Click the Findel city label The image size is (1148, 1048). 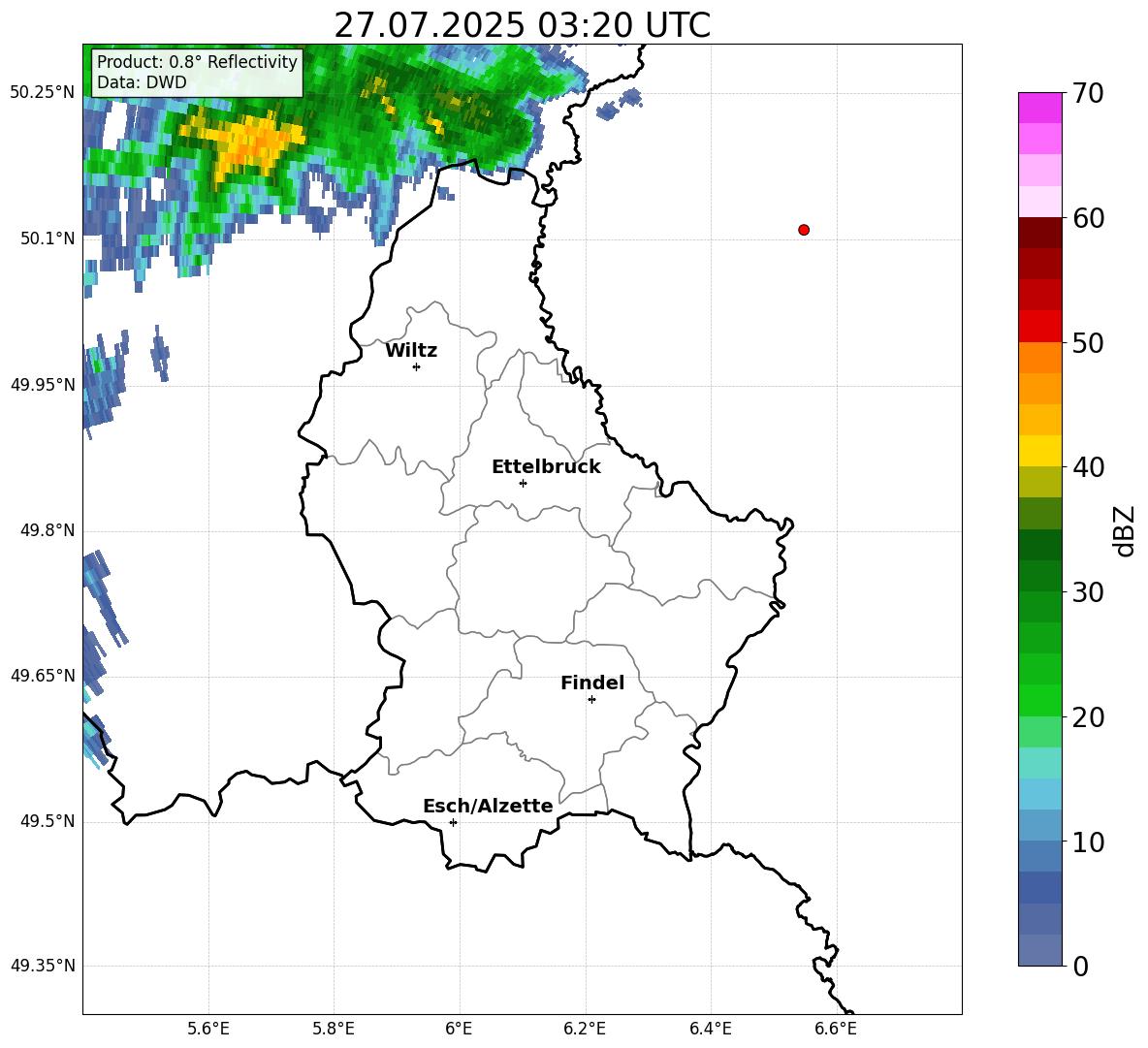592,683
